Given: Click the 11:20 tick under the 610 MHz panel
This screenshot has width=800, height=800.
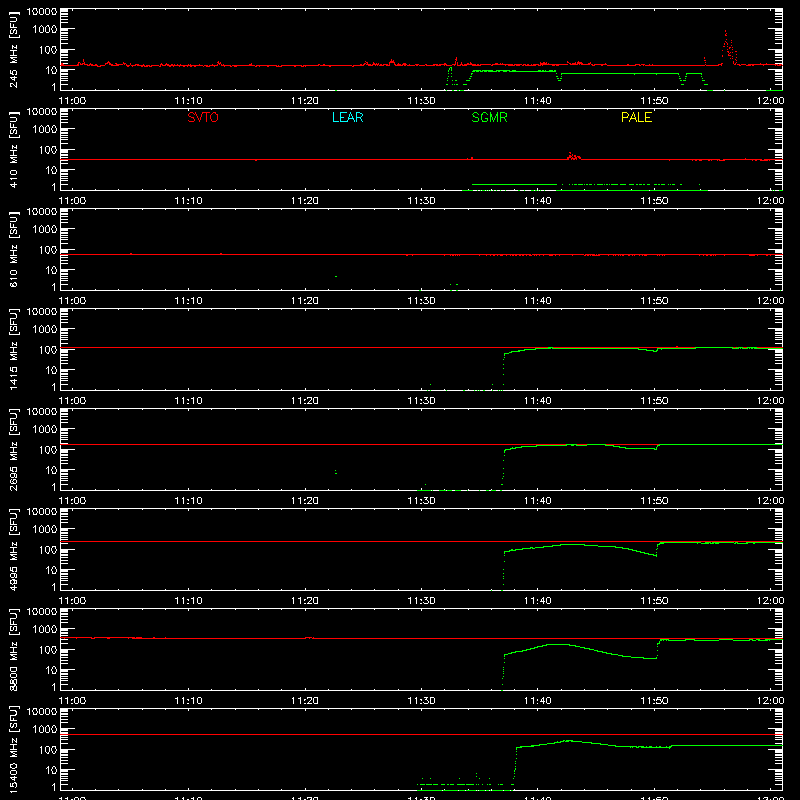Looking at the screenshot, I should 305,301.
